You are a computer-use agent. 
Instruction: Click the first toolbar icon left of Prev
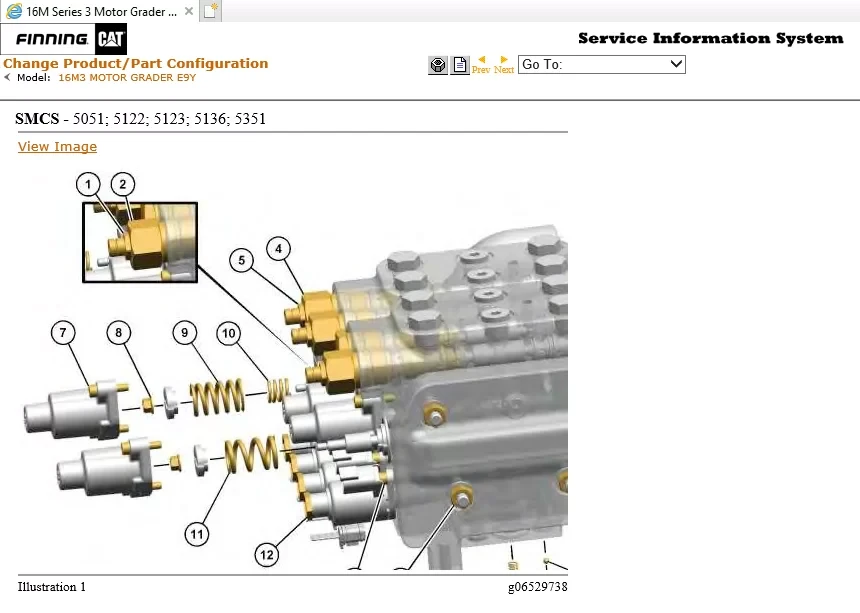pos(437,65)
